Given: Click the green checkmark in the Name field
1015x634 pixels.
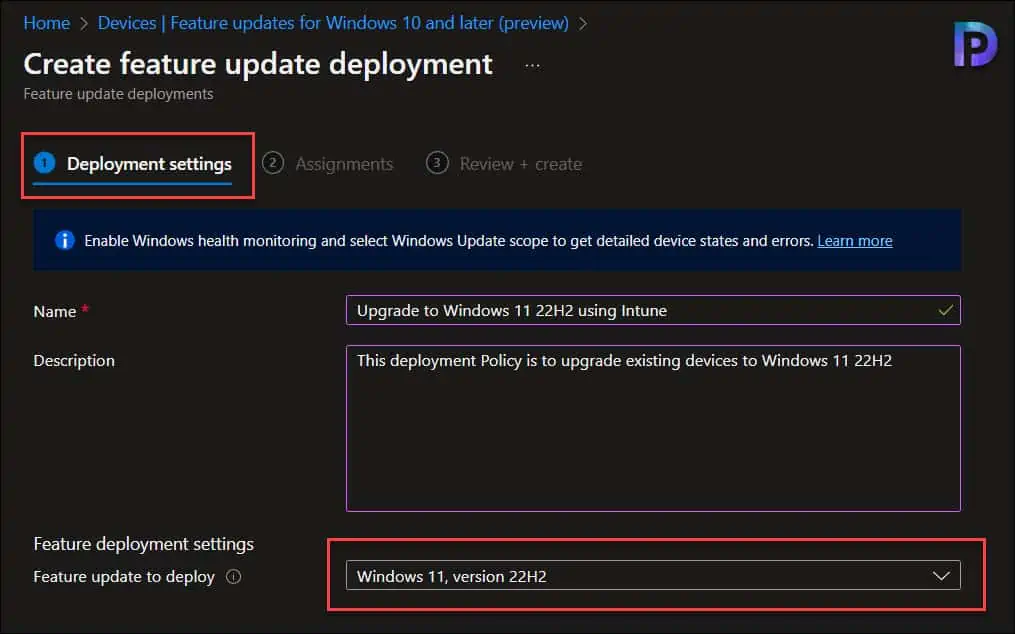Looking at the screenshot, I should coord(946,310).
